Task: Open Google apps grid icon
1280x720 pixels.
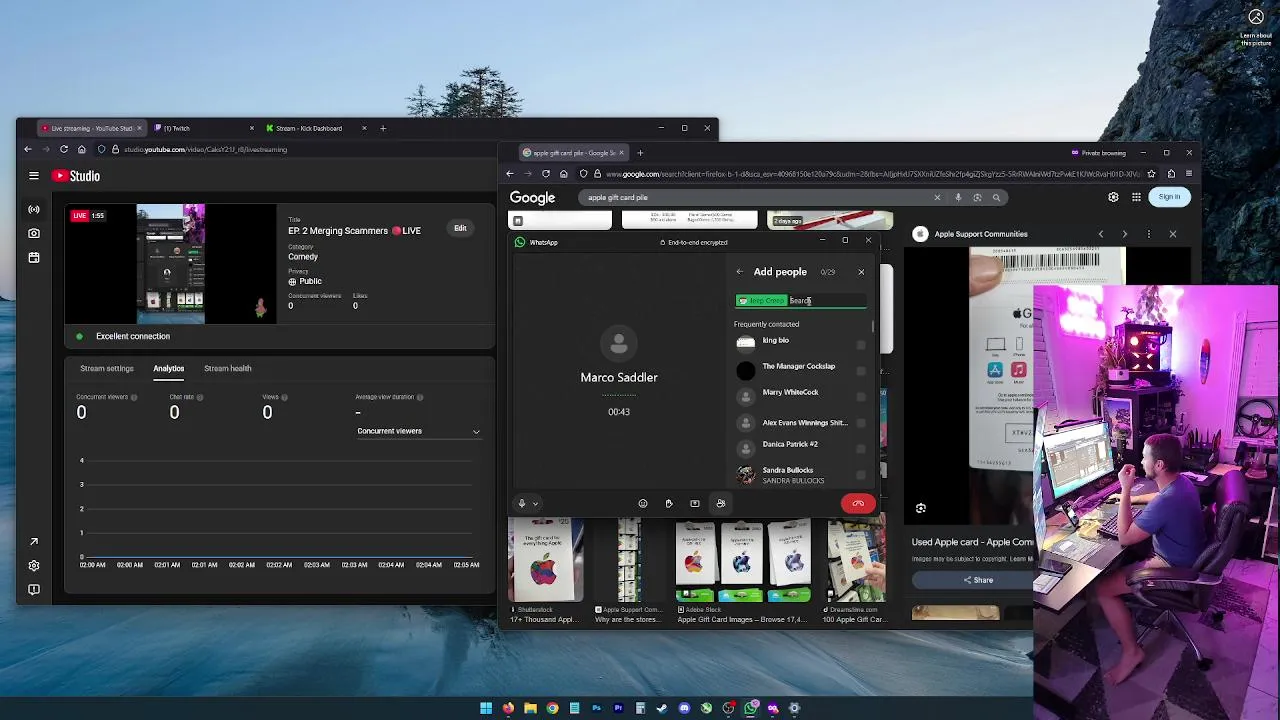Action: [x=1136, y=197]
